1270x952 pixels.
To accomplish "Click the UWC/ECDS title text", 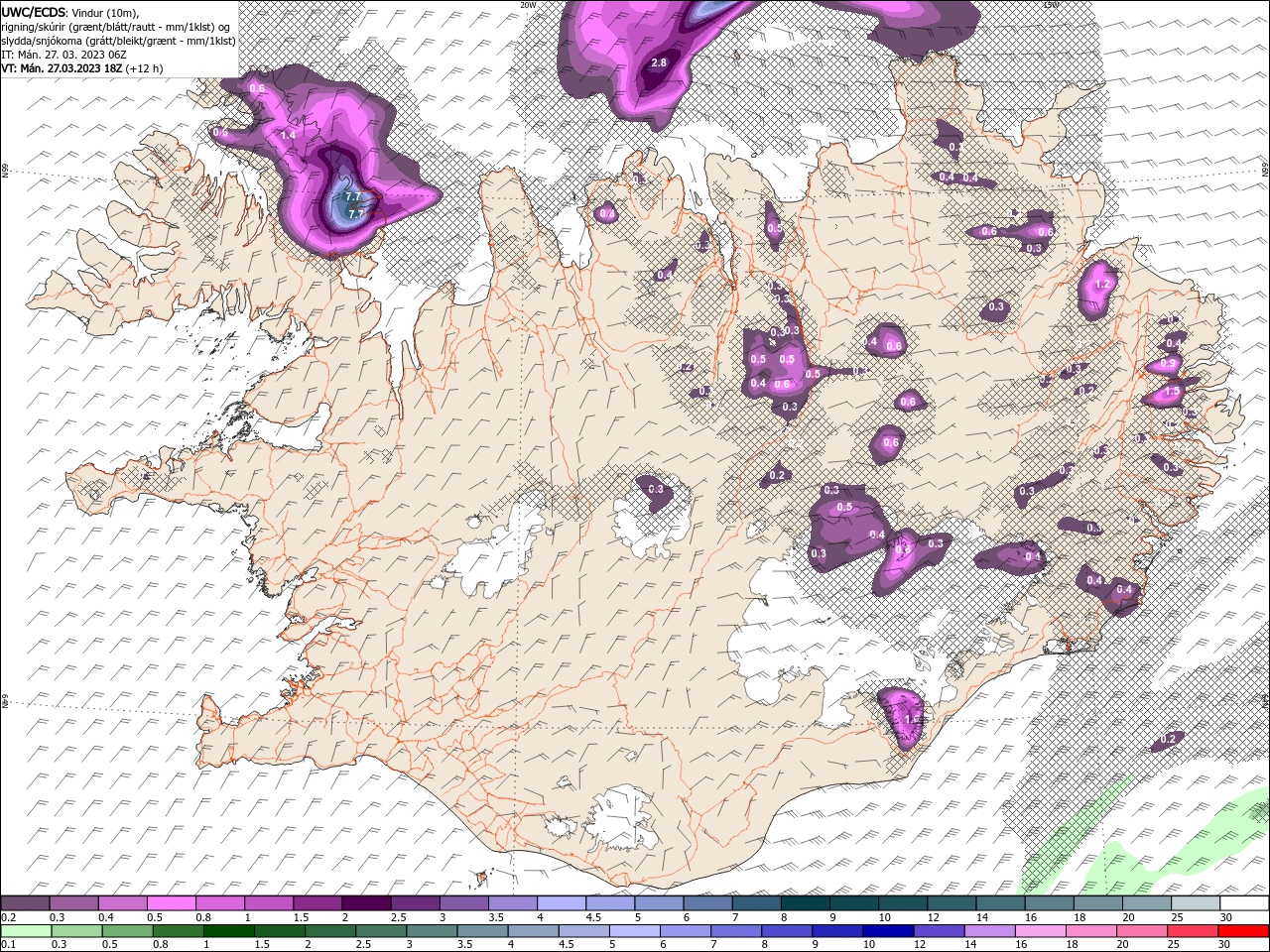I will (x=33, y=12).
